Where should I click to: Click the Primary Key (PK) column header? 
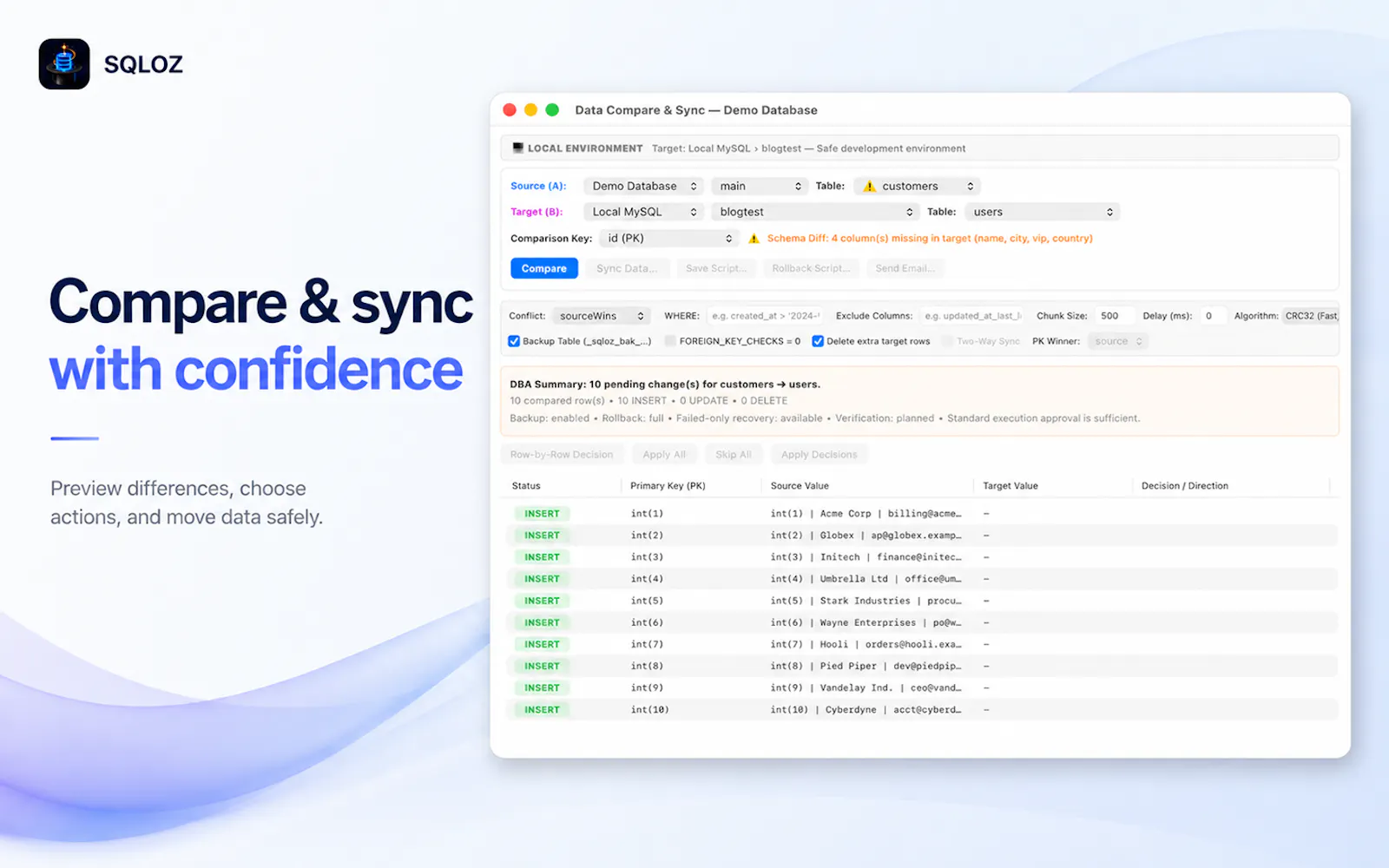click(x=668, y=486)
